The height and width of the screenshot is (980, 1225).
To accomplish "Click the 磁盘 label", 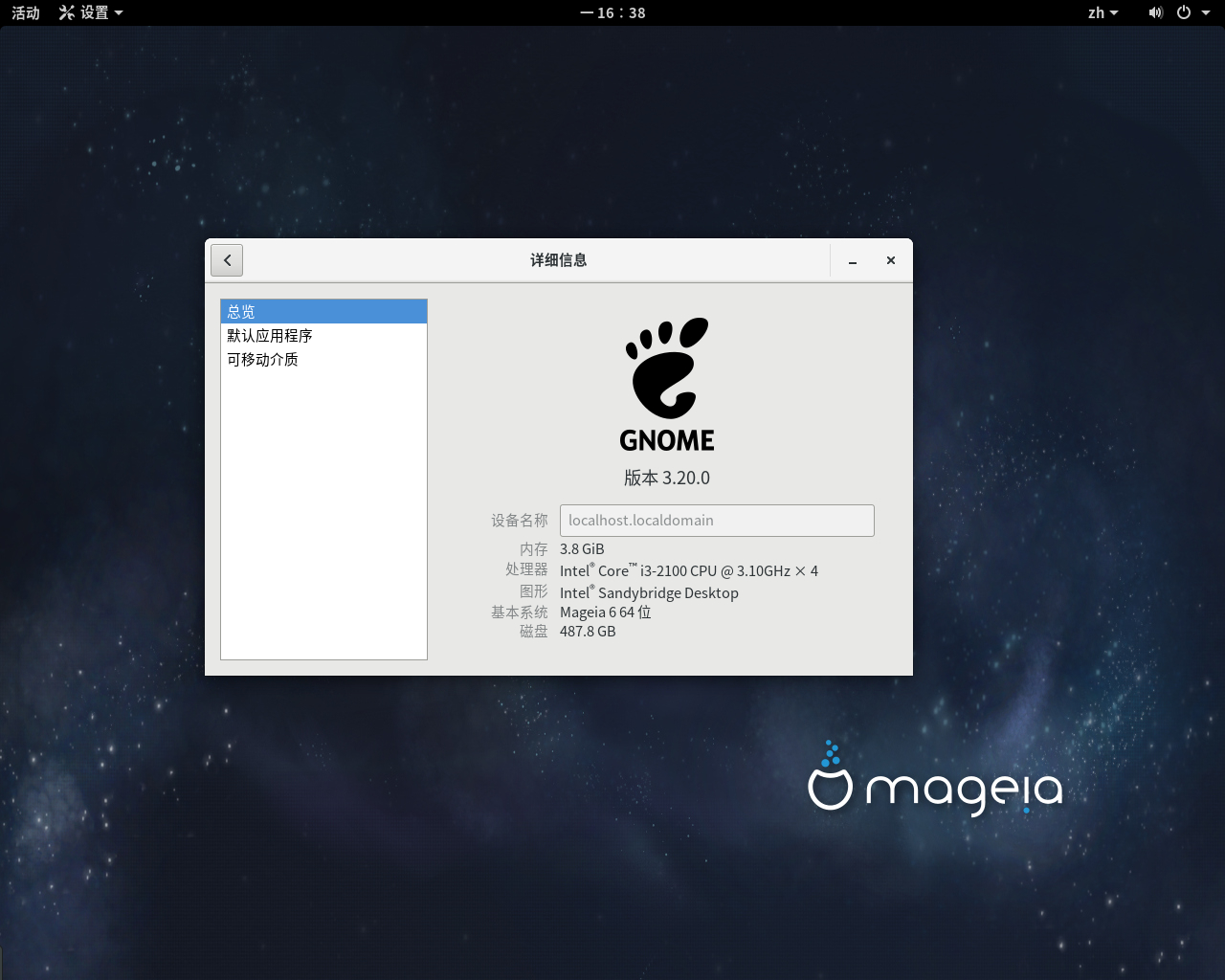I will [534, 632].
